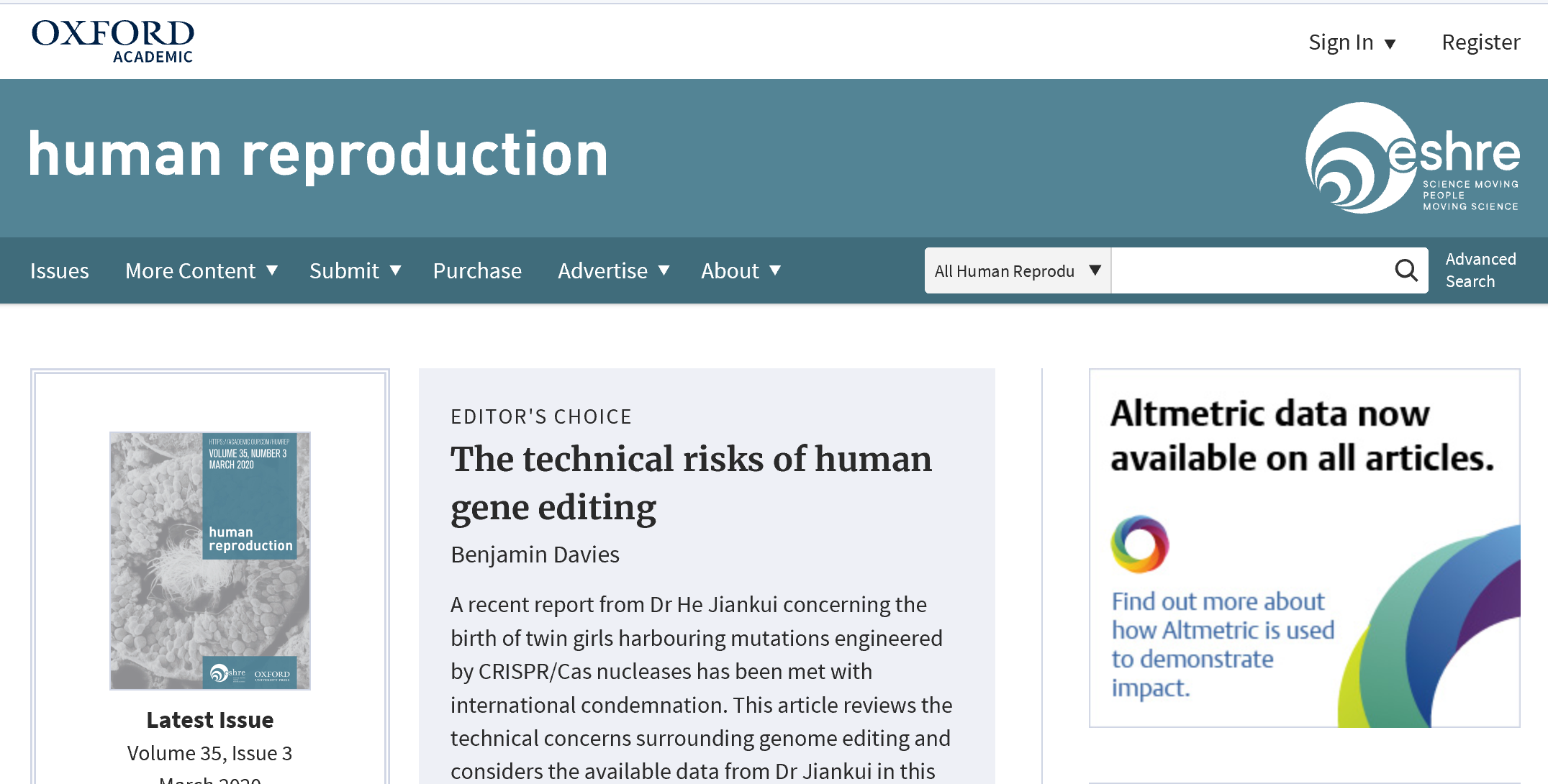Open the All Human Reproduction search scope selector

1018,270
